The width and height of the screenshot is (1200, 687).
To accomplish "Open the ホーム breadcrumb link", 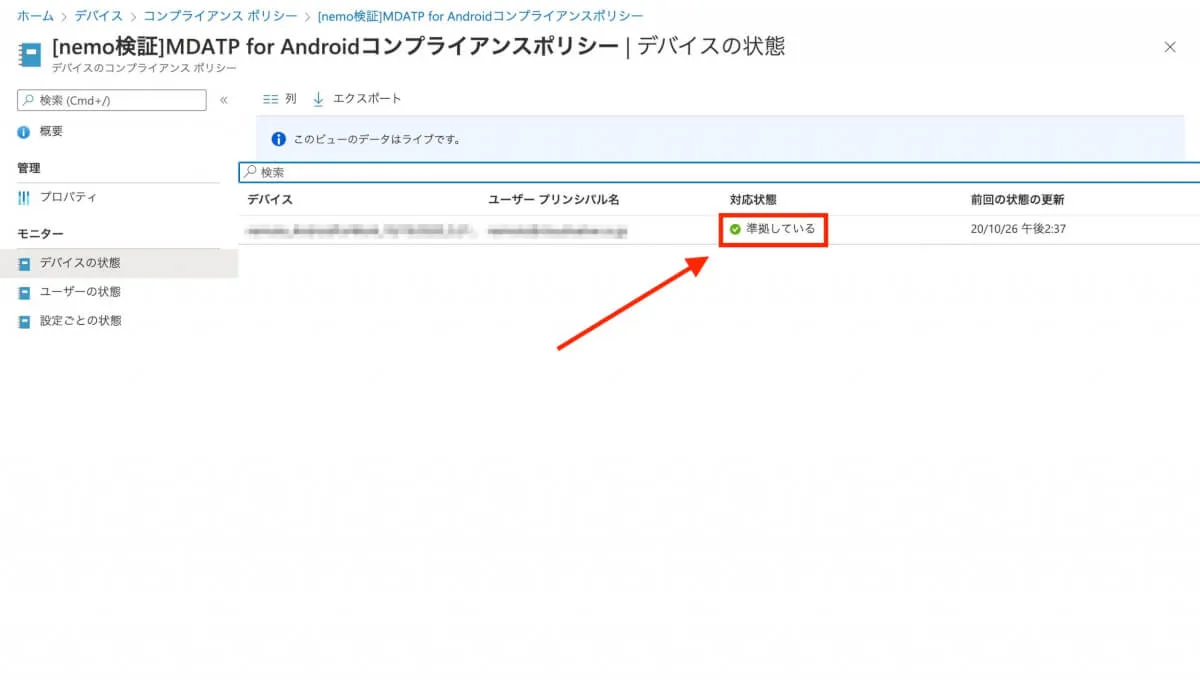I will (35, 16).
